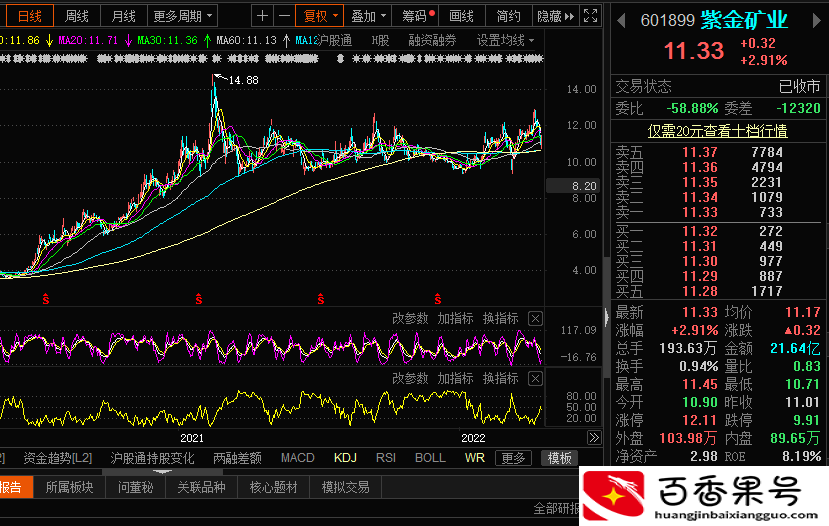
Task: Select the RSI indicator
Action: pyautogui.click(x=386, y=458)
